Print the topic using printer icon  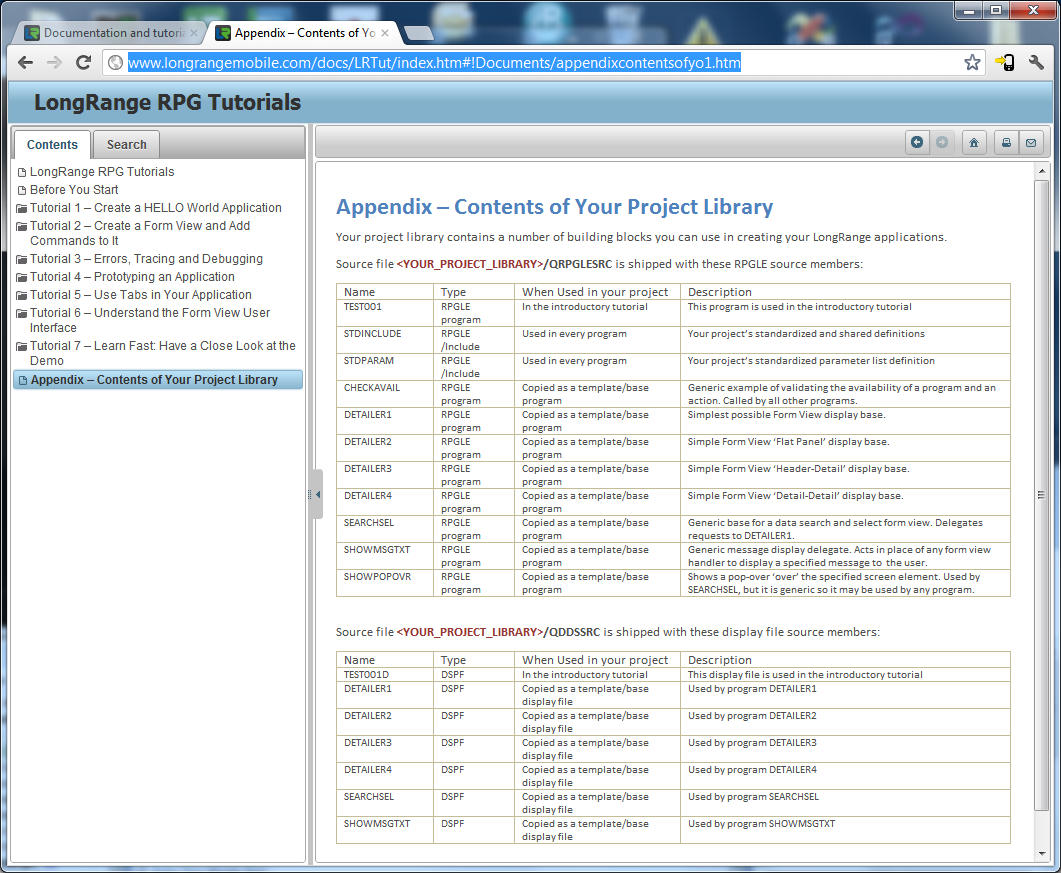1006,142
